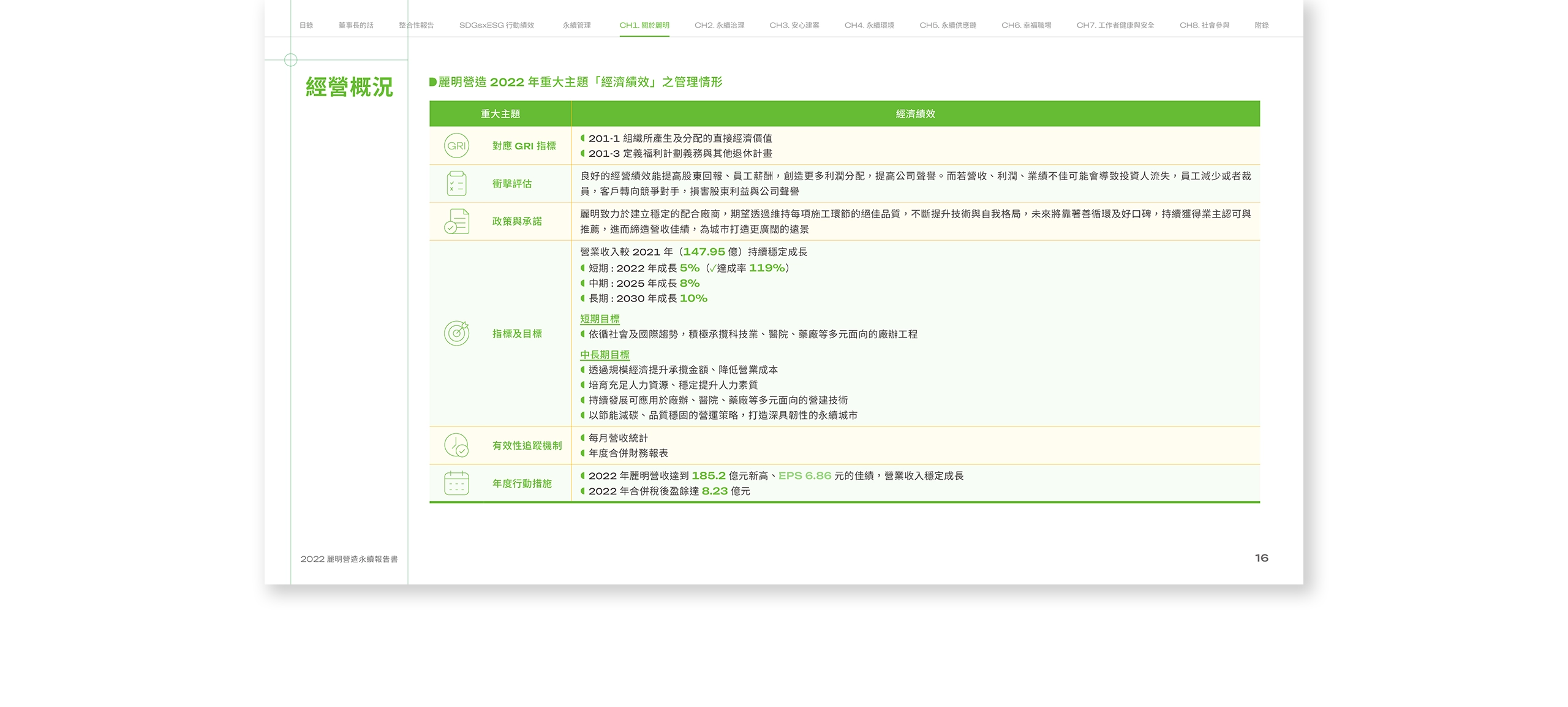Click the GRI indicator circle icon

456,145
